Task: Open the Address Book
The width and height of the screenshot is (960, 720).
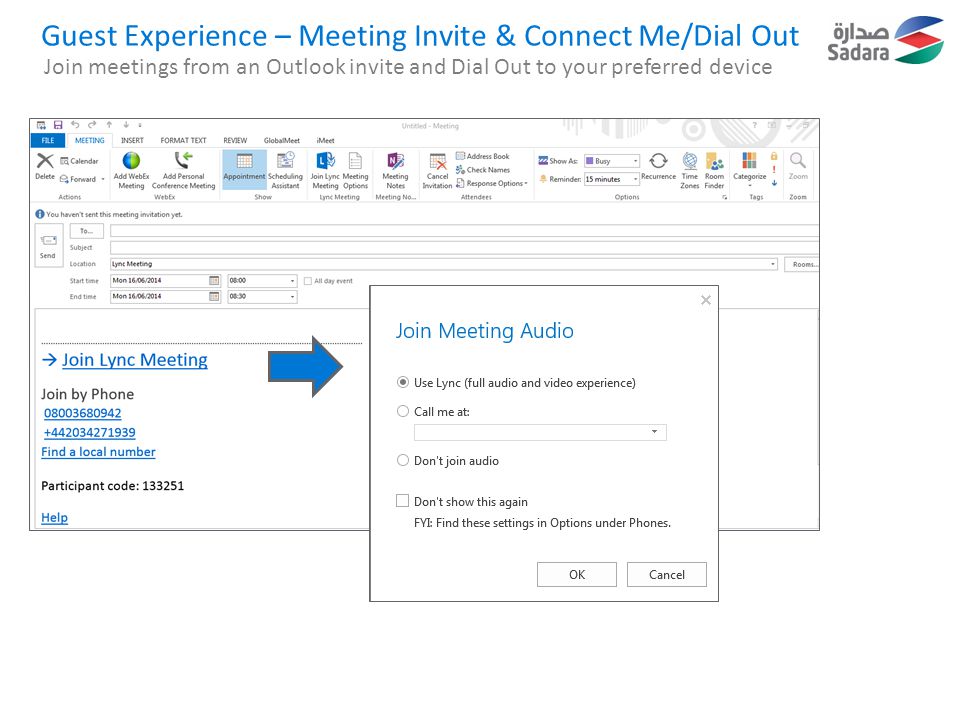Action: 483,156
